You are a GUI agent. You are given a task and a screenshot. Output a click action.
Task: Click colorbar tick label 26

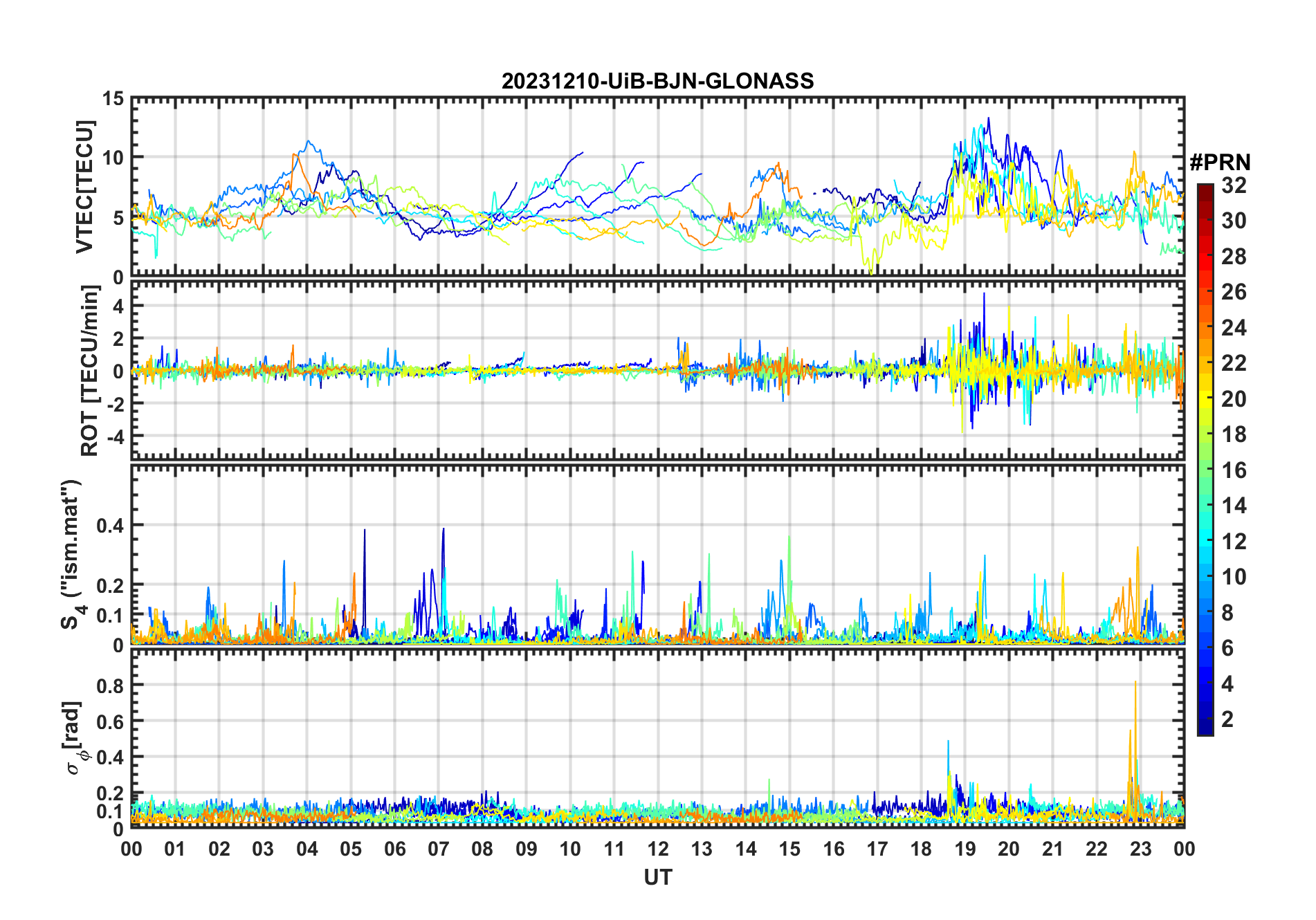point(1234,292)
